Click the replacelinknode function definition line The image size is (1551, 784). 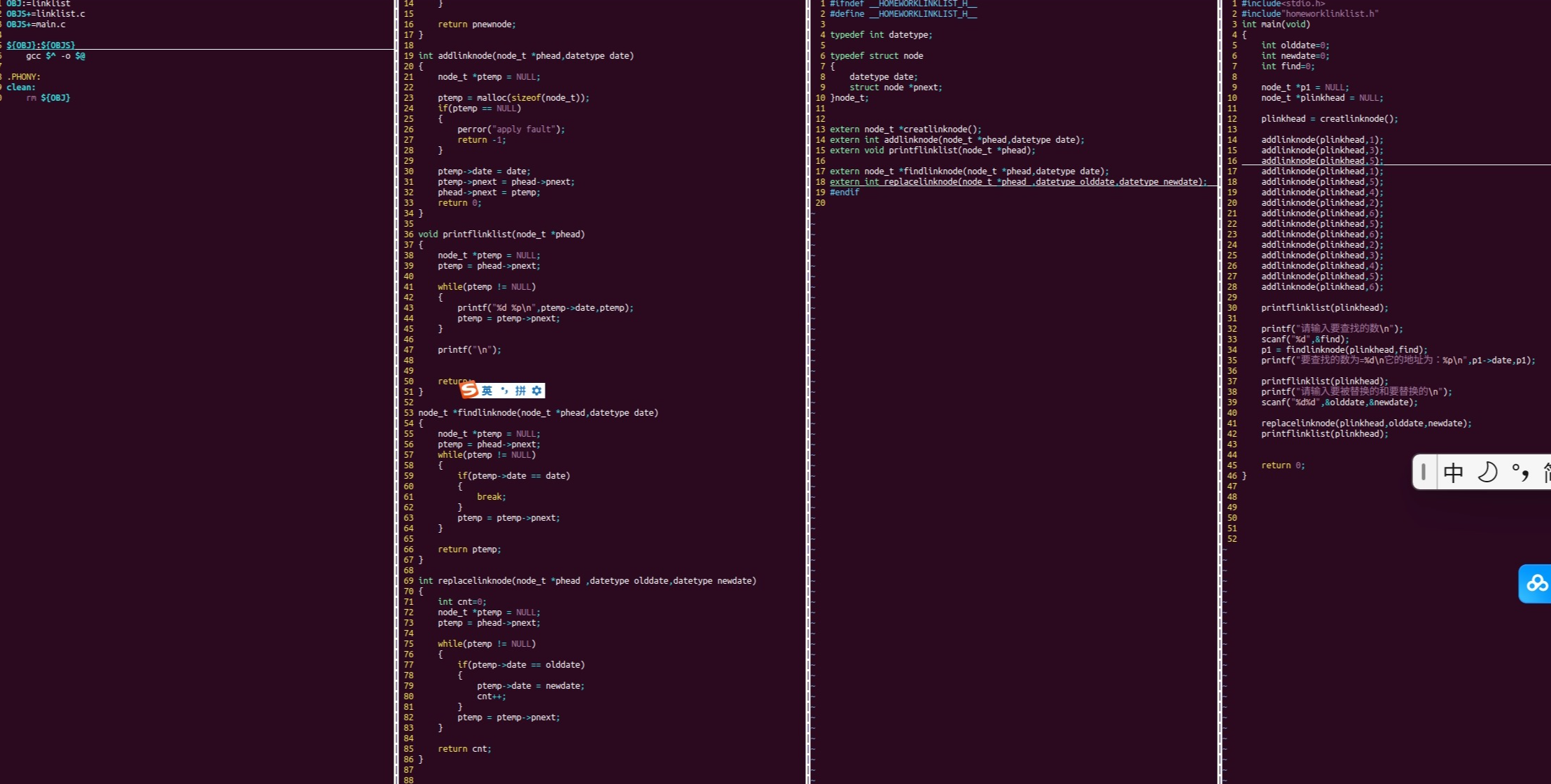587,581
